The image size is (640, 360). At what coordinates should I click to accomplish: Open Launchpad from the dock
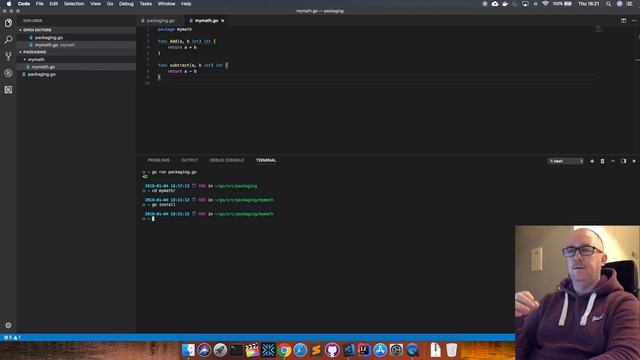pyautogui.click(x=220, y=350)
